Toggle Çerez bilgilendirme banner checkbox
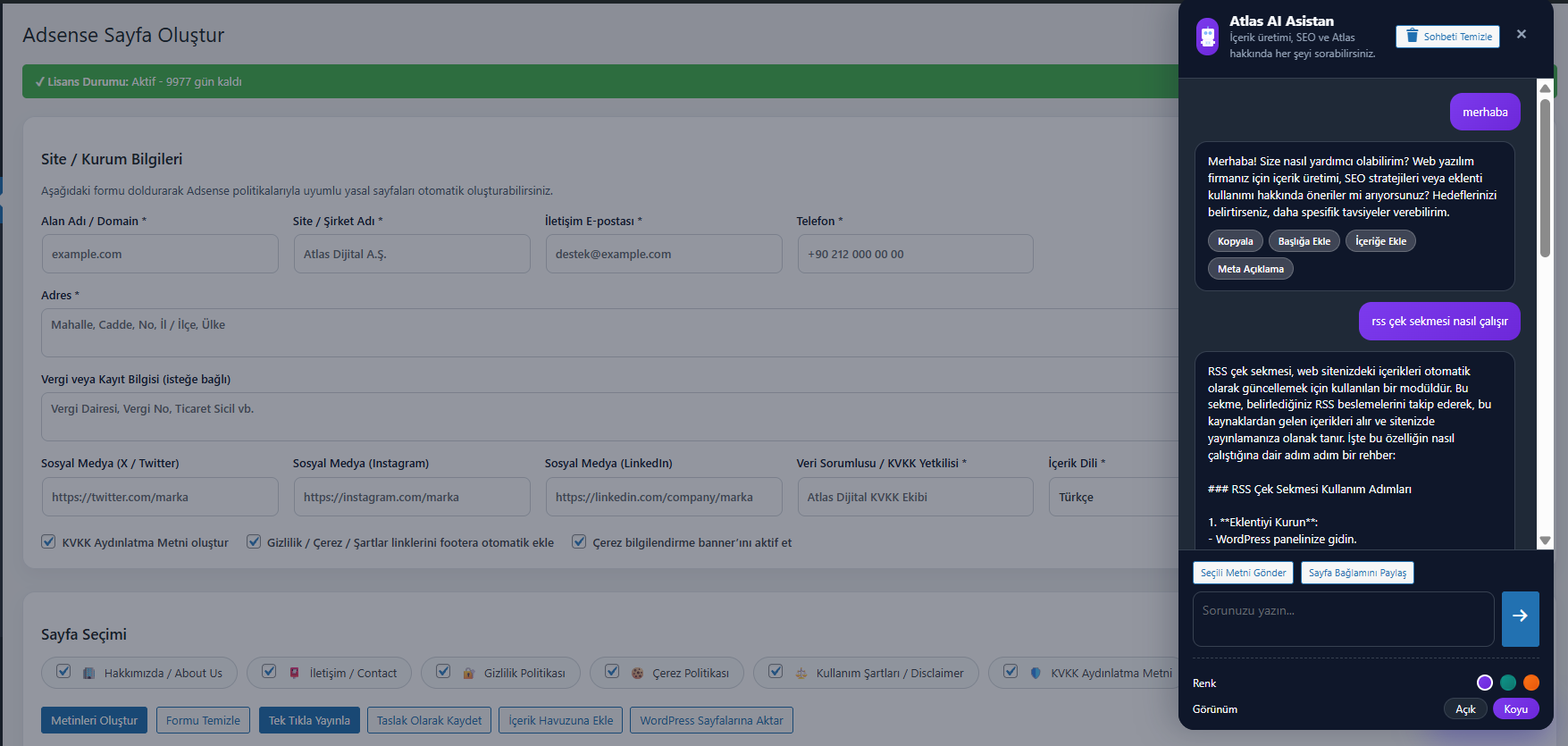This screenshot has height=746, width=1568. pos(579,541)
